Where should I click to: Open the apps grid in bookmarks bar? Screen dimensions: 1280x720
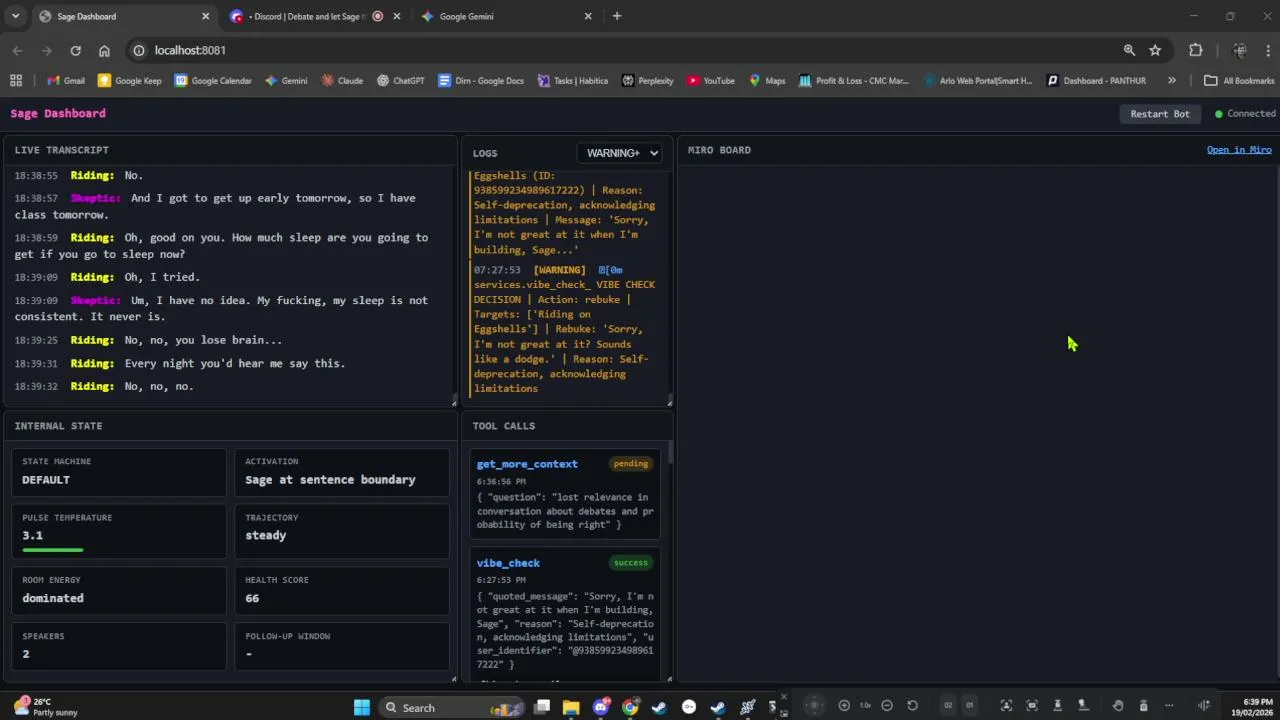pyautogui.click(x=16, y=80)
